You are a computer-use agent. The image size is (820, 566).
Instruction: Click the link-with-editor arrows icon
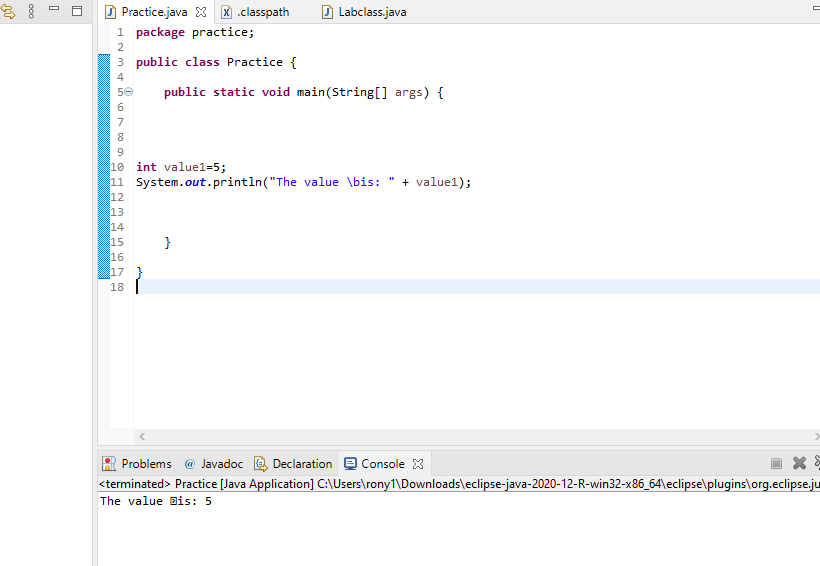click(8, 11)
